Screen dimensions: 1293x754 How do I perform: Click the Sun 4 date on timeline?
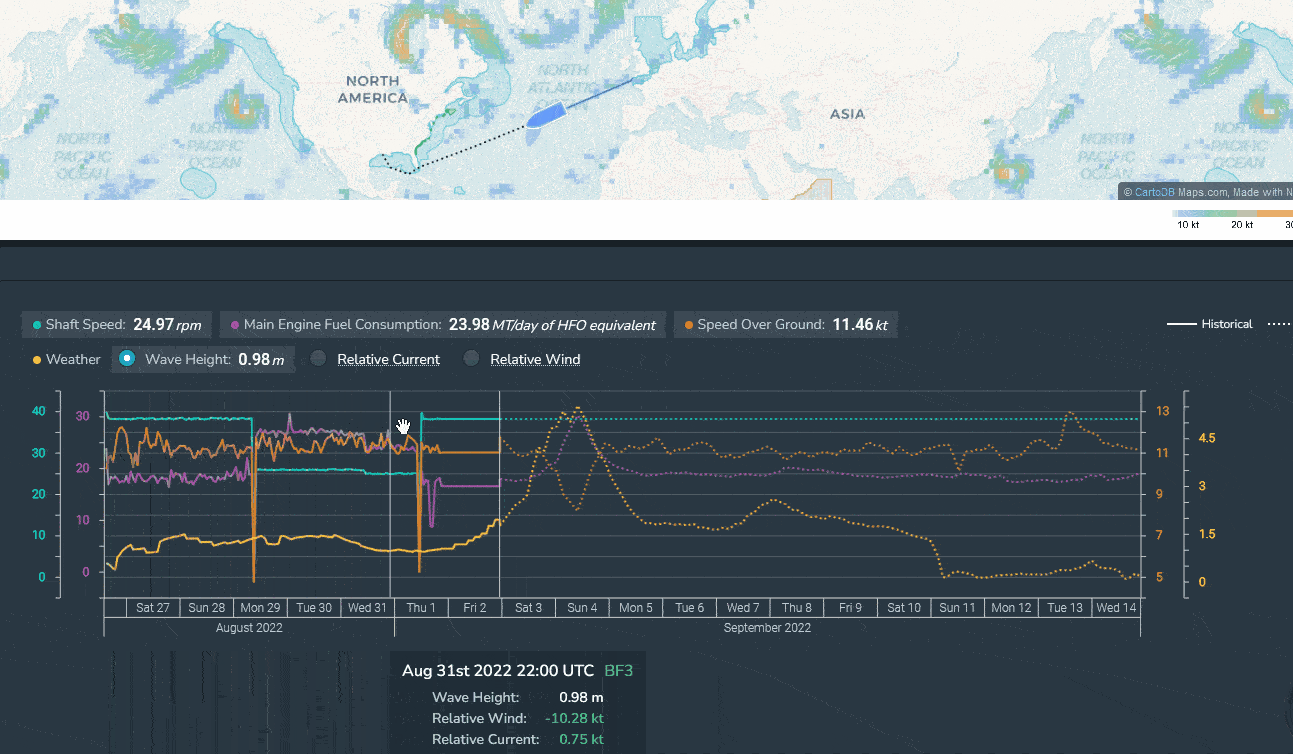[582, 608]
